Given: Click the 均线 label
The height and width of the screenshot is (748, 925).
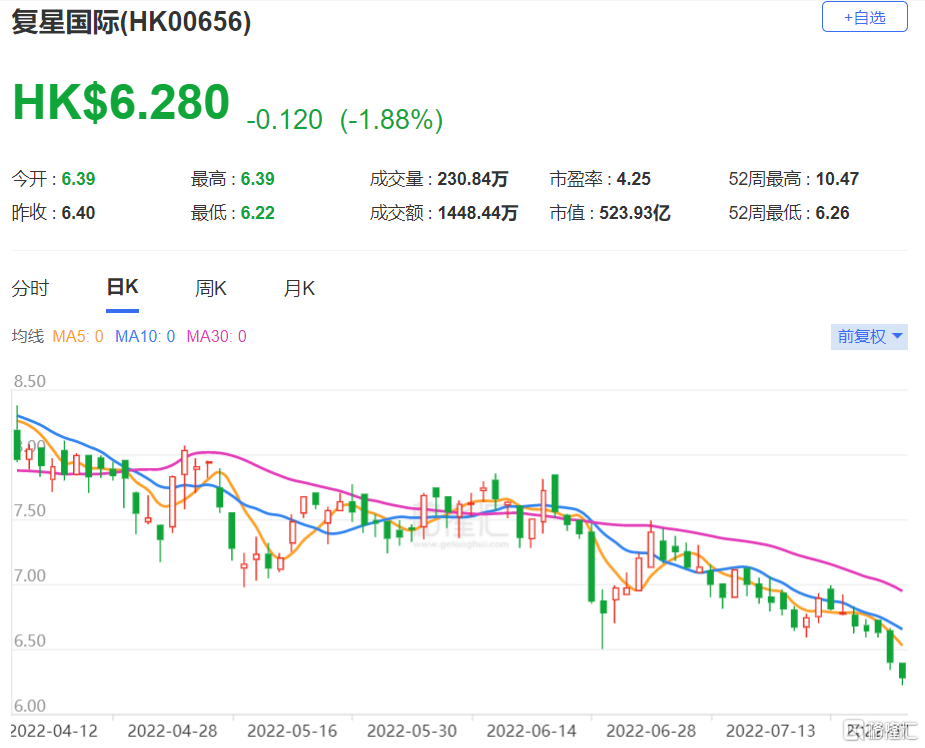Looking at the screenshot, I should [28, 336].
